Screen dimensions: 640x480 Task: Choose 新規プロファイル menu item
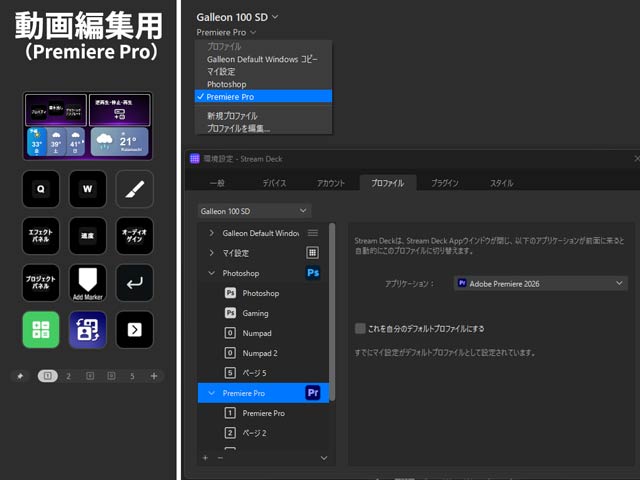pyautogui.click(x=263, y=116)
